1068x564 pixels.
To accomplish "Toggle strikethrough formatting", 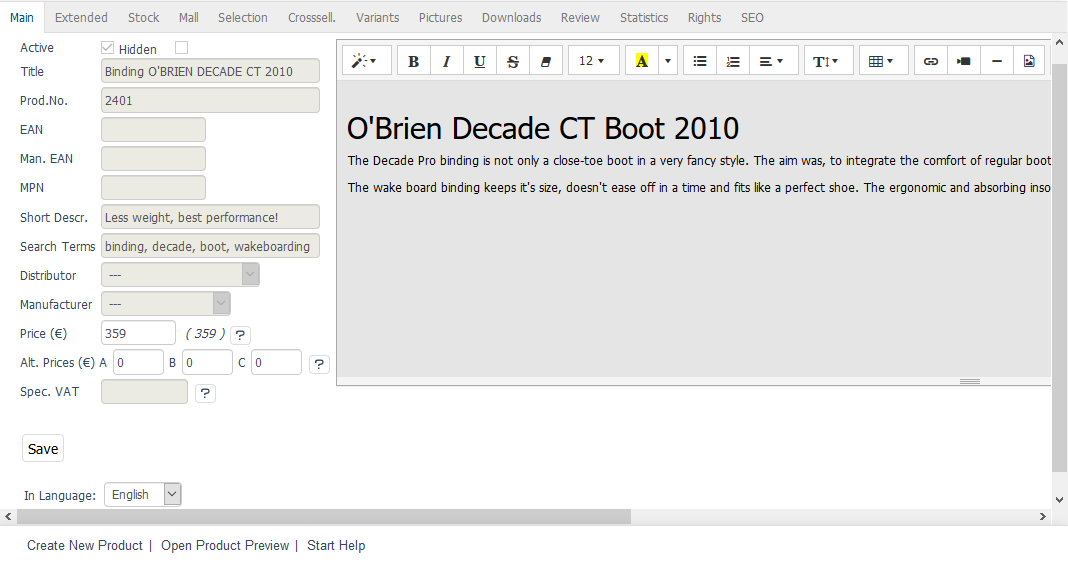I will (513, 61).
